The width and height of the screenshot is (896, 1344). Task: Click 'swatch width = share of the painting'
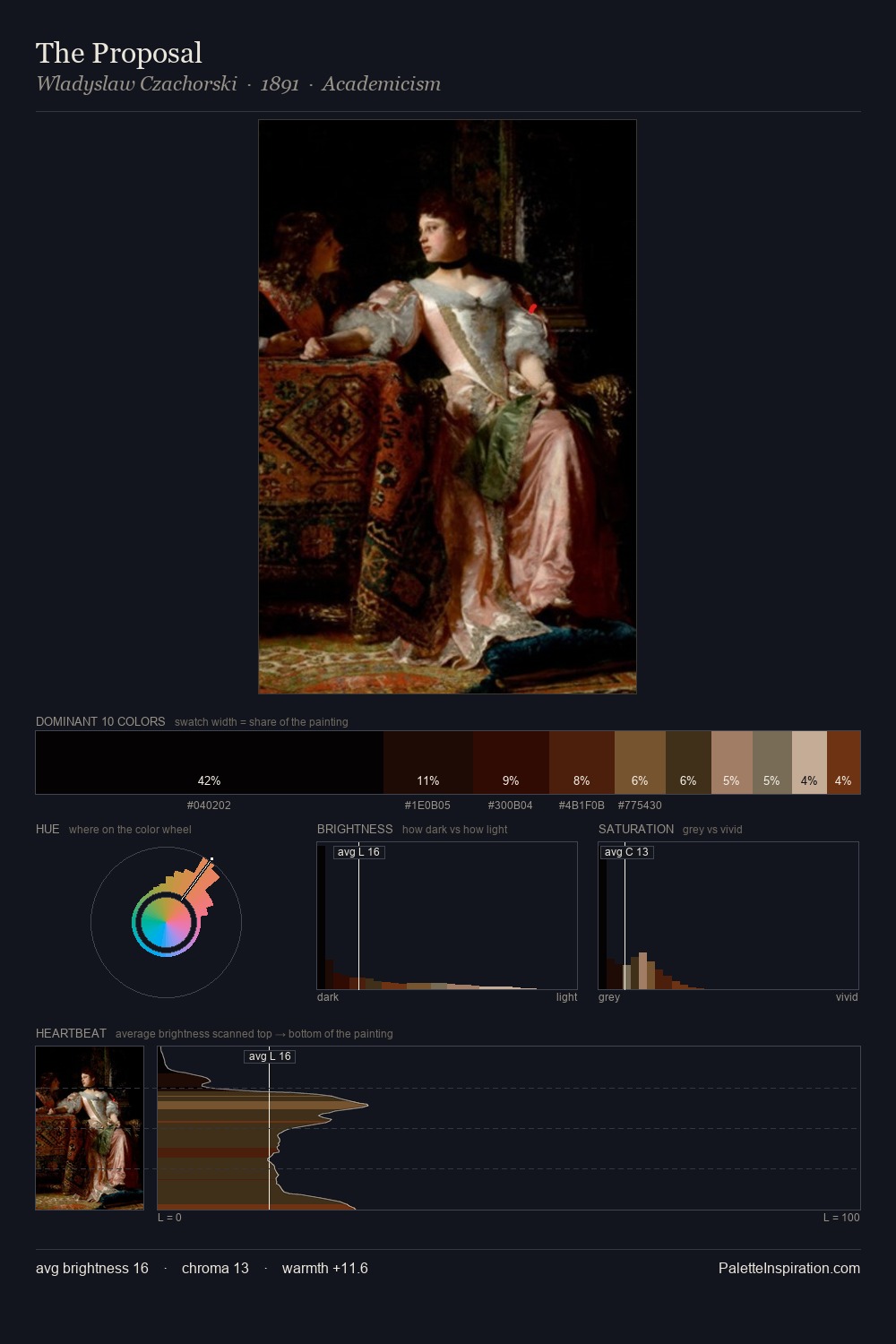pos(262,722)
